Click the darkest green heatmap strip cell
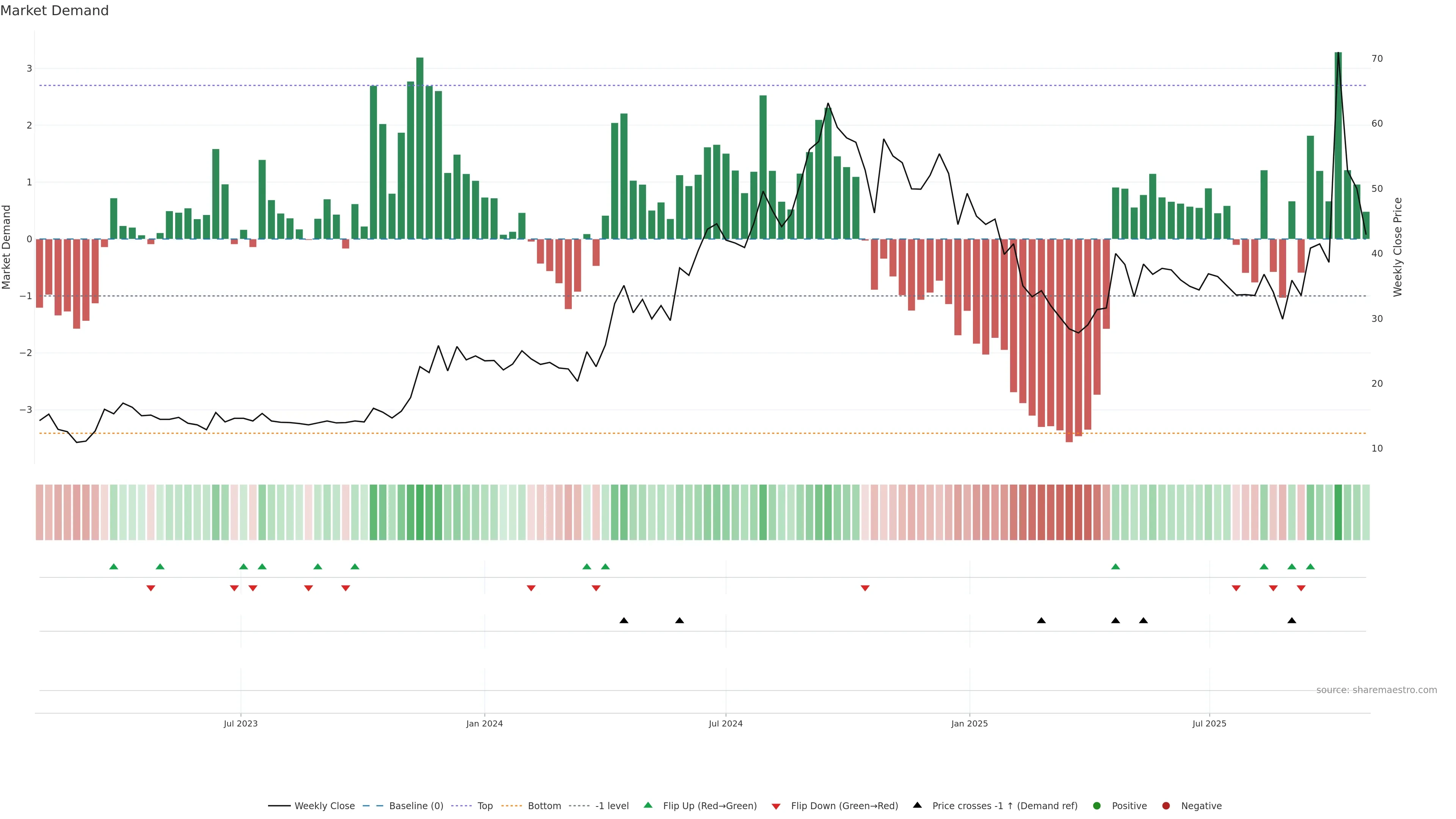 [x=1338, y=512]
